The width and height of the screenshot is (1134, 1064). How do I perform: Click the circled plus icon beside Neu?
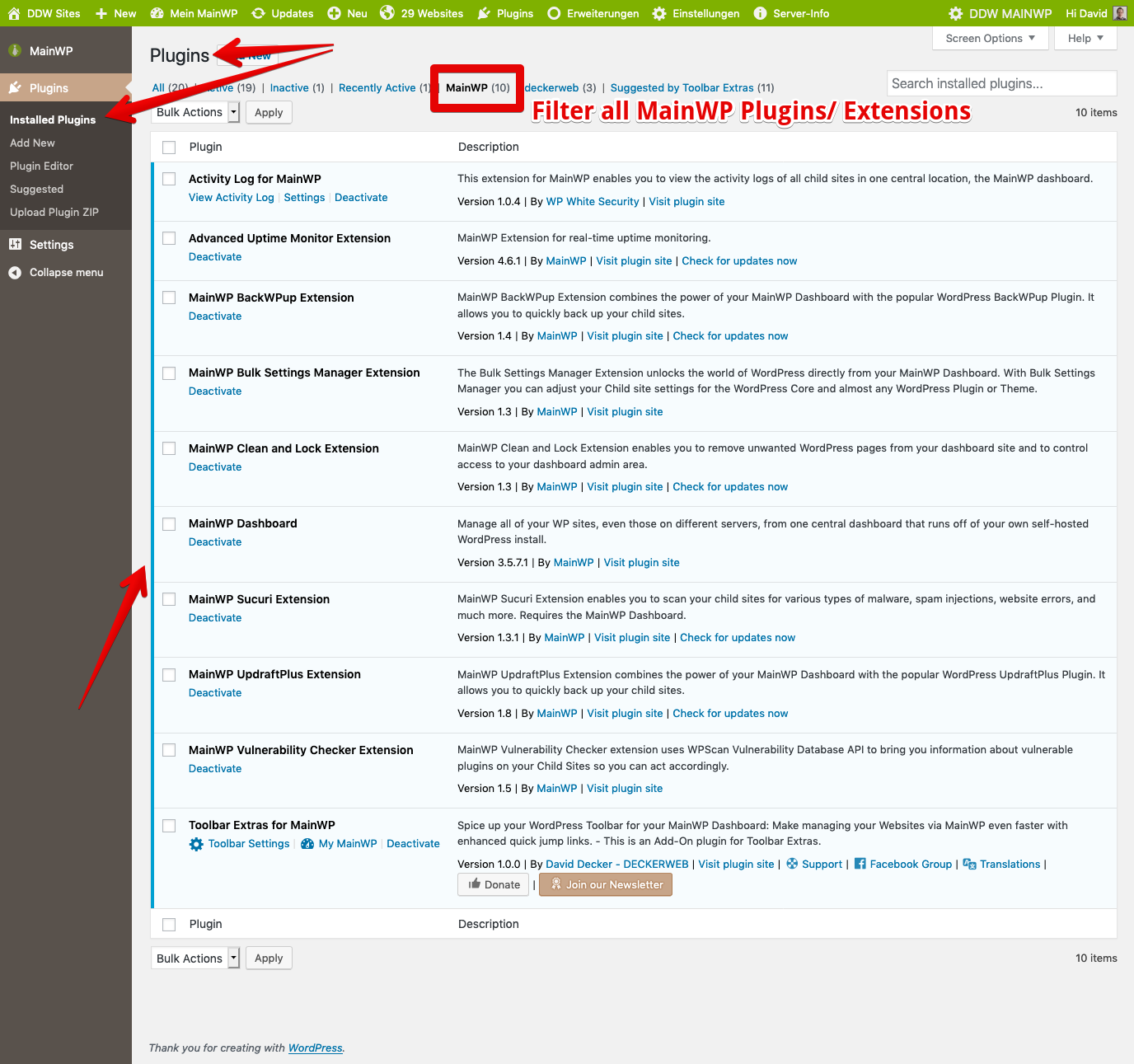[334, 13]
